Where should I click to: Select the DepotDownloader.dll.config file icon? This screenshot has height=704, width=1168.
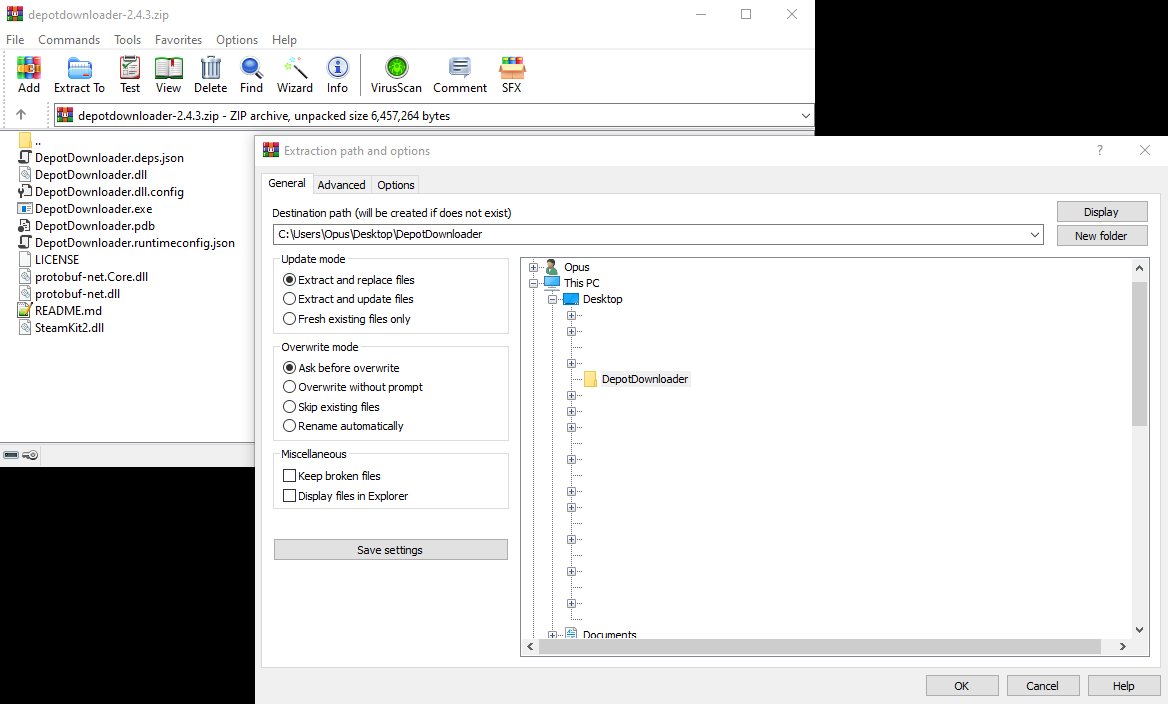[x=25, y=191]
